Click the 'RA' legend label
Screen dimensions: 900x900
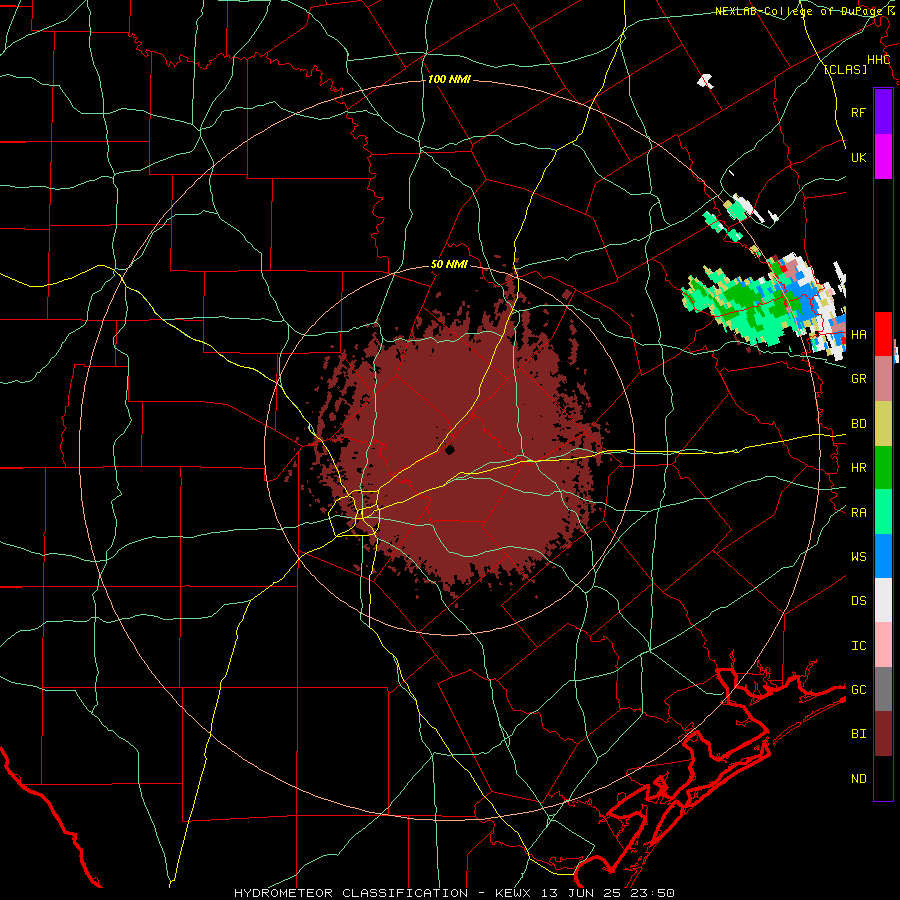(x=858, y=512)
